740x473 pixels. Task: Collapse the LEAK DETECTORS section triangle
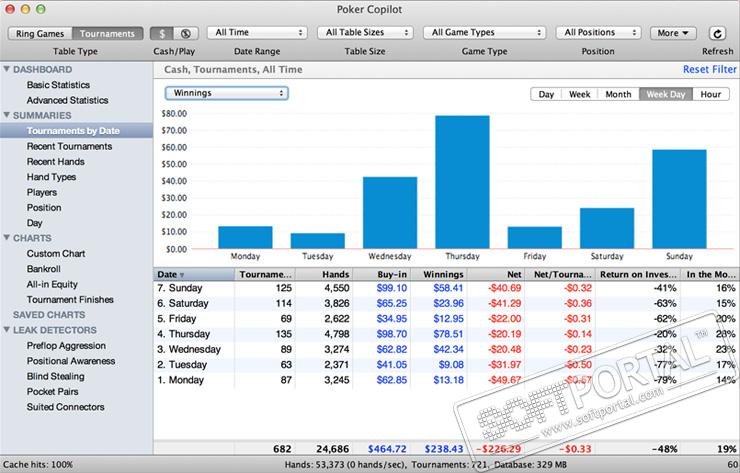[x=7, y=329]
